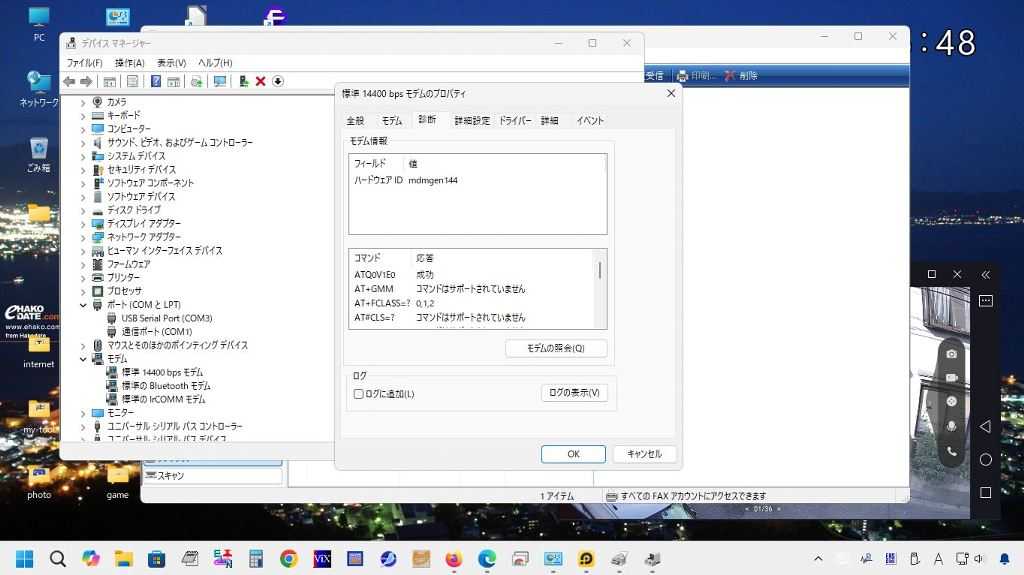This screenshot has height=575, width=1024.
Task: Click the green update driver toolbar icon
Action: point(244,82)
